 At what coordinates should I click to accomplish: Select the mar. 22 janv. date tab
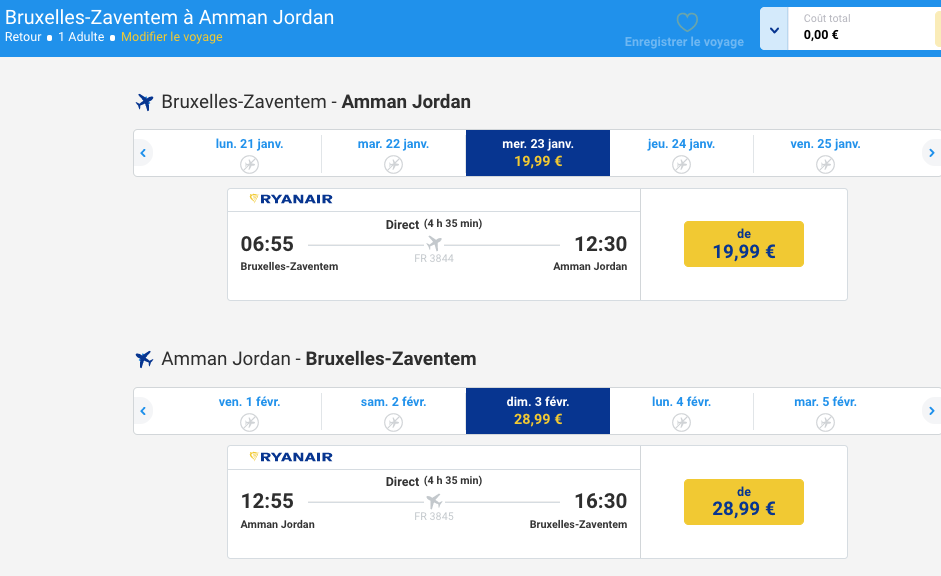[x=394, y=153]
